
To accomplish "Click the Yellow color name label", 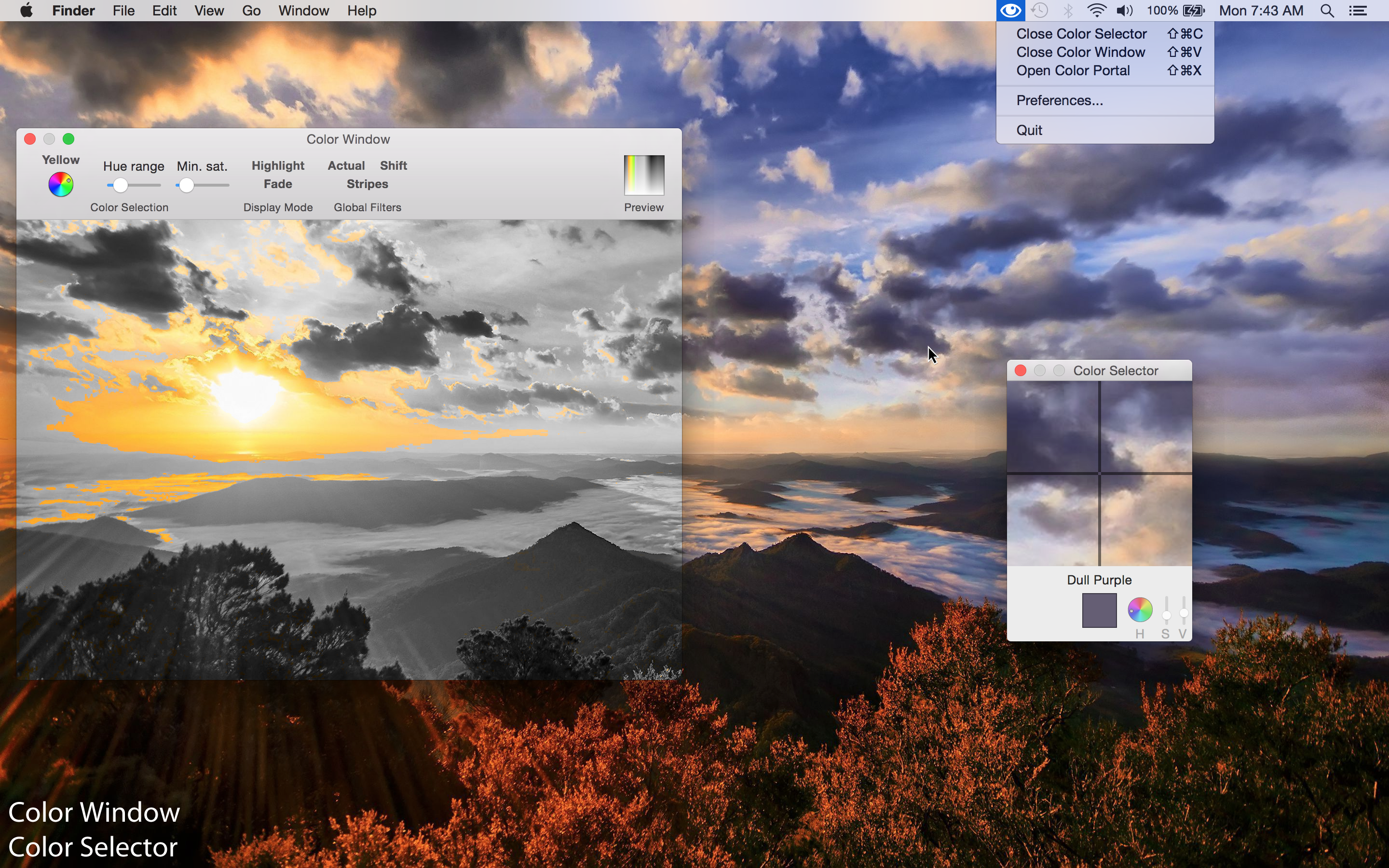I will 60,160.
